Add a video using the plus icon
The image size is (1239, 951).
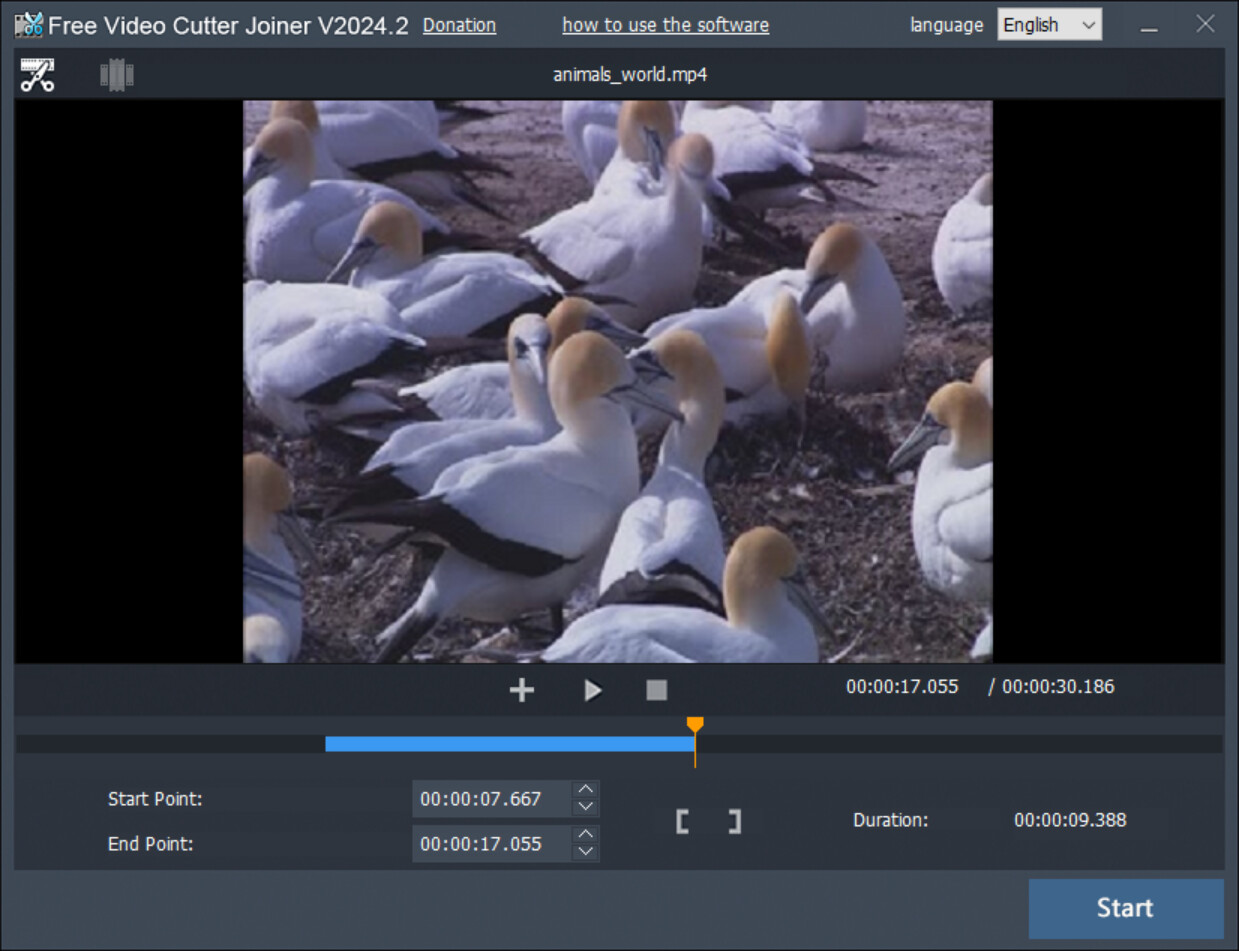[520, 689]
